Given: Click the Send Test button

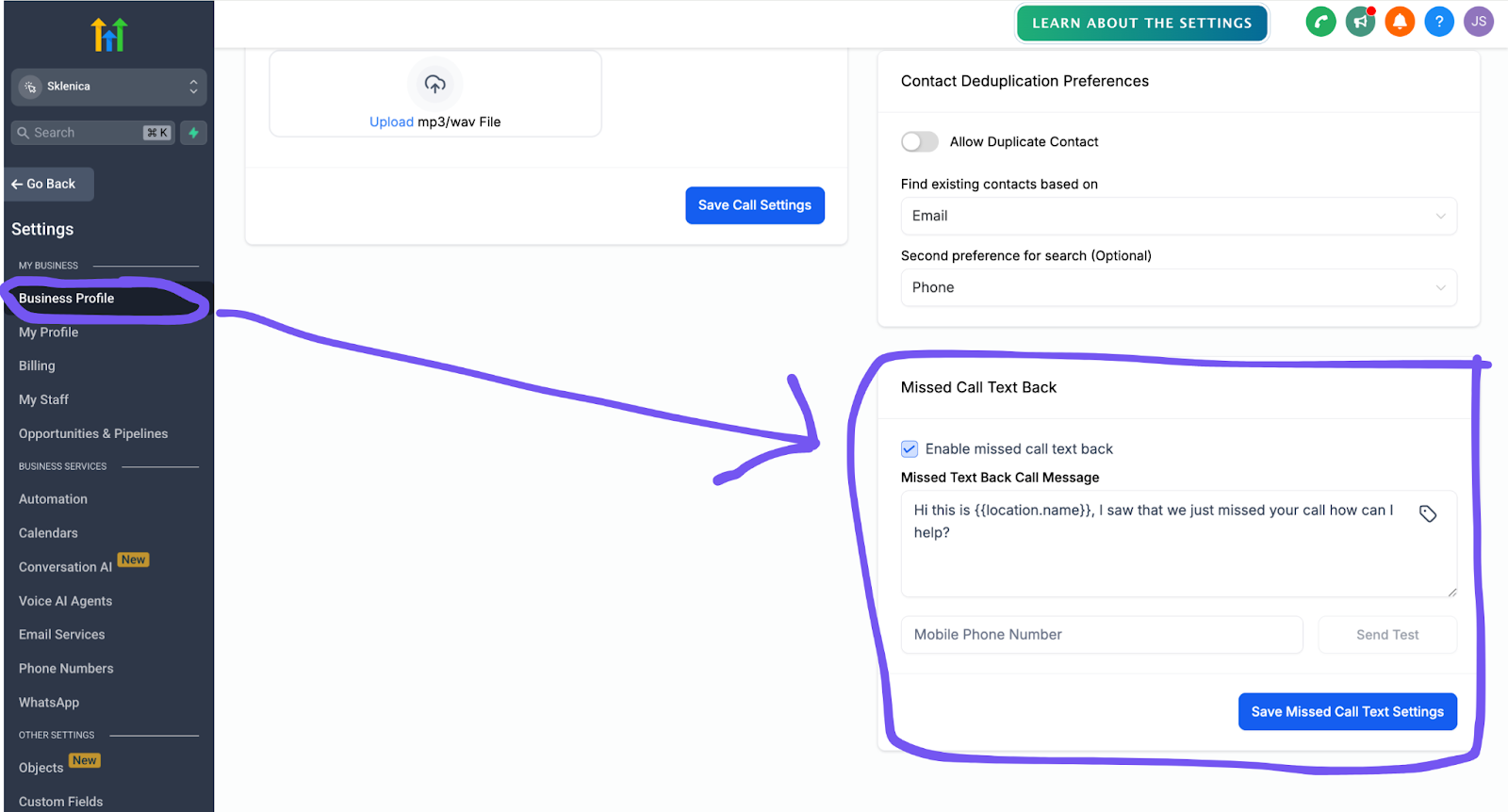Looking at the screenshot, I should pyautogui.click(x=1387, y=635).
